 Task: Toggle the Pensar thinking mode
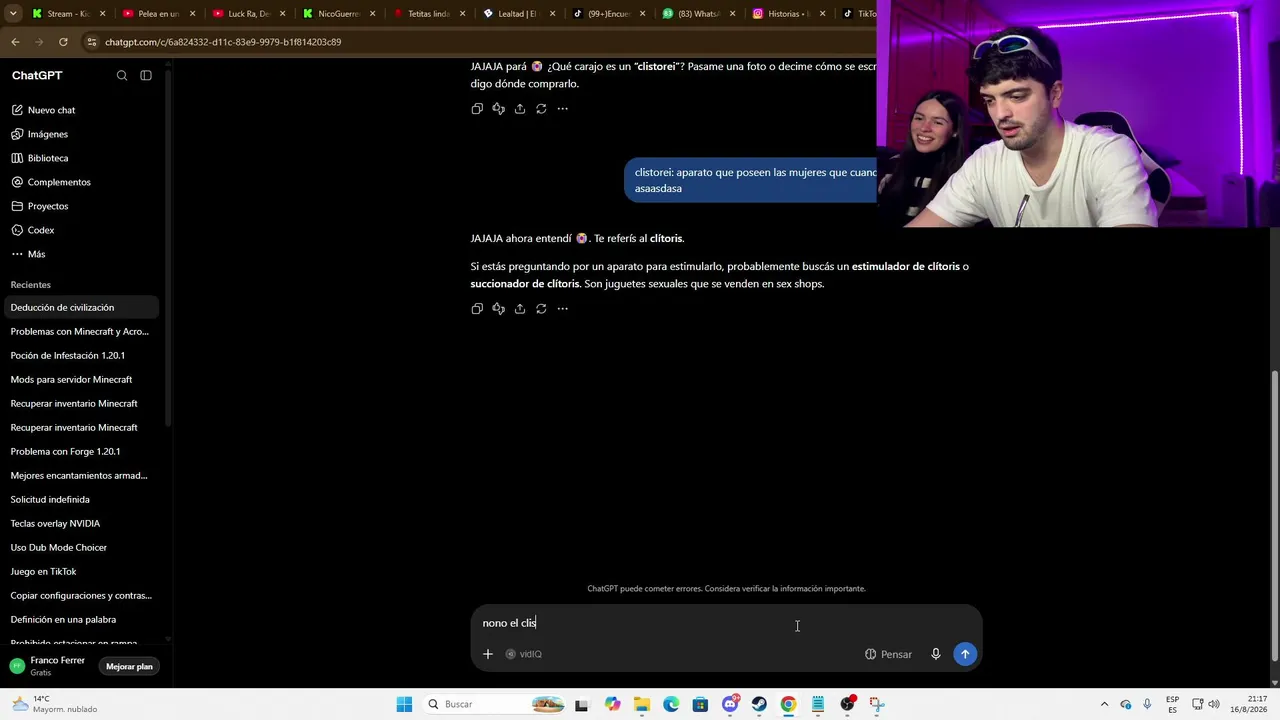pyautogui.click(x=888, y=654)
